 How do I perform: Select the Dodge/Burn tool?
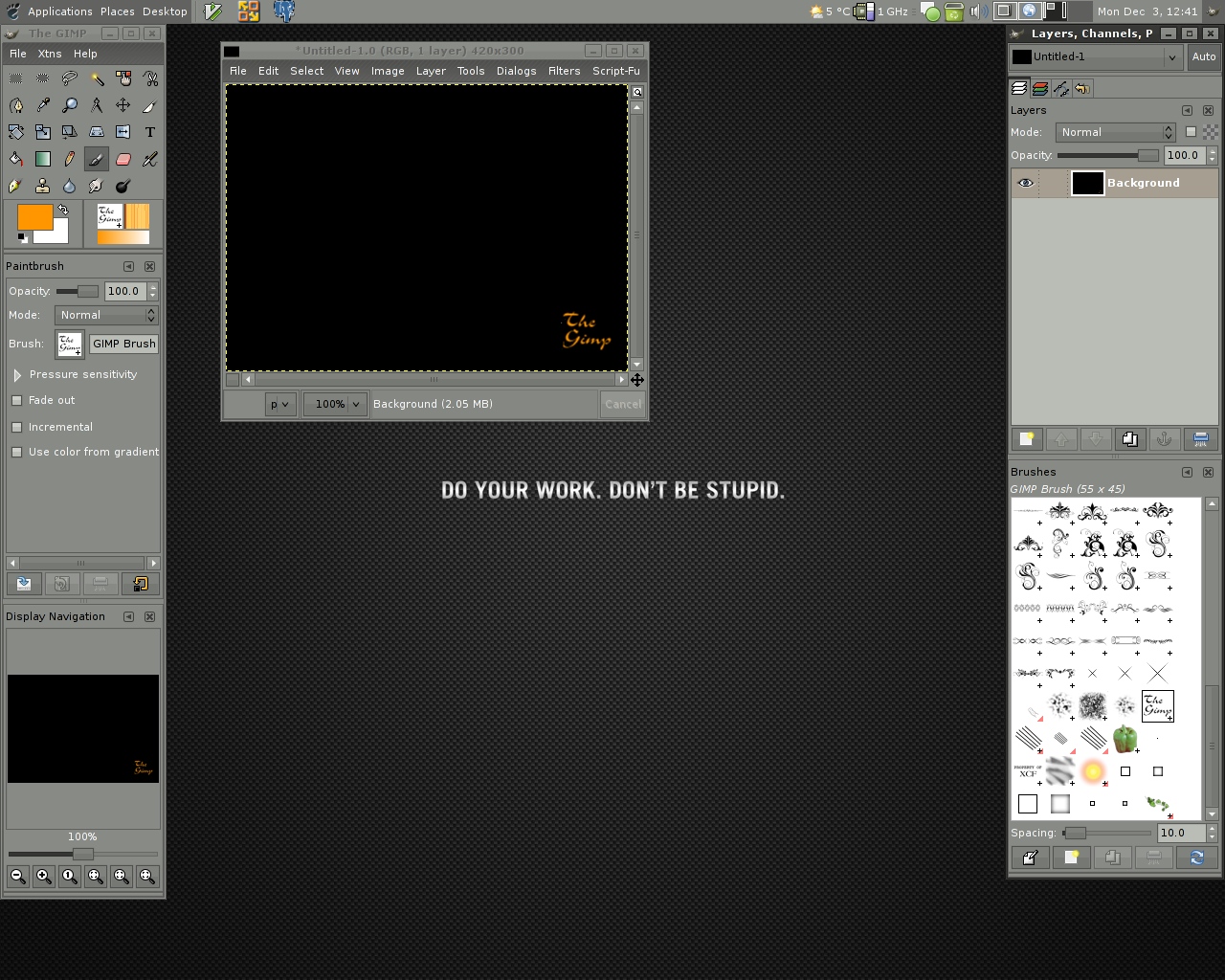(123, 186)
